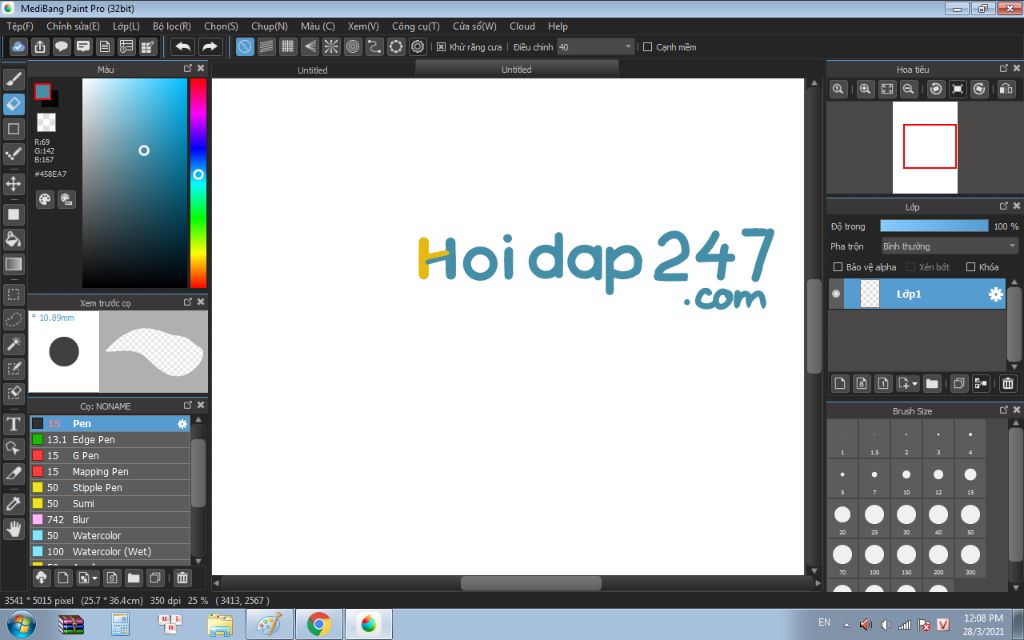The image size is (1024, 640).
Task: Open the Cloud menu
Action: 522,26
